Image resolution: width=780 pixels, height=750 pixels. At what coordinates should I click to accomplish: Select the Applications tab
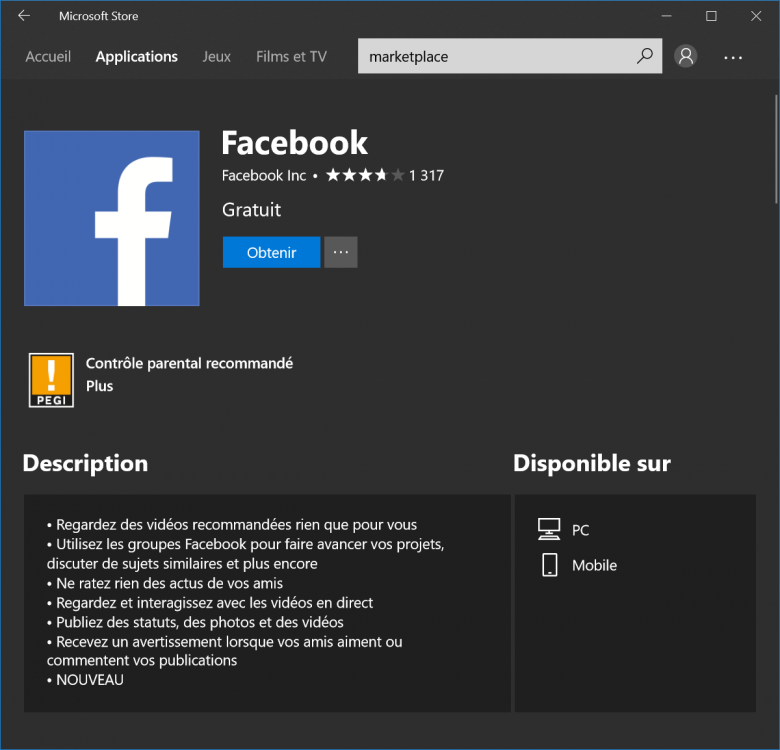(136, 57)
